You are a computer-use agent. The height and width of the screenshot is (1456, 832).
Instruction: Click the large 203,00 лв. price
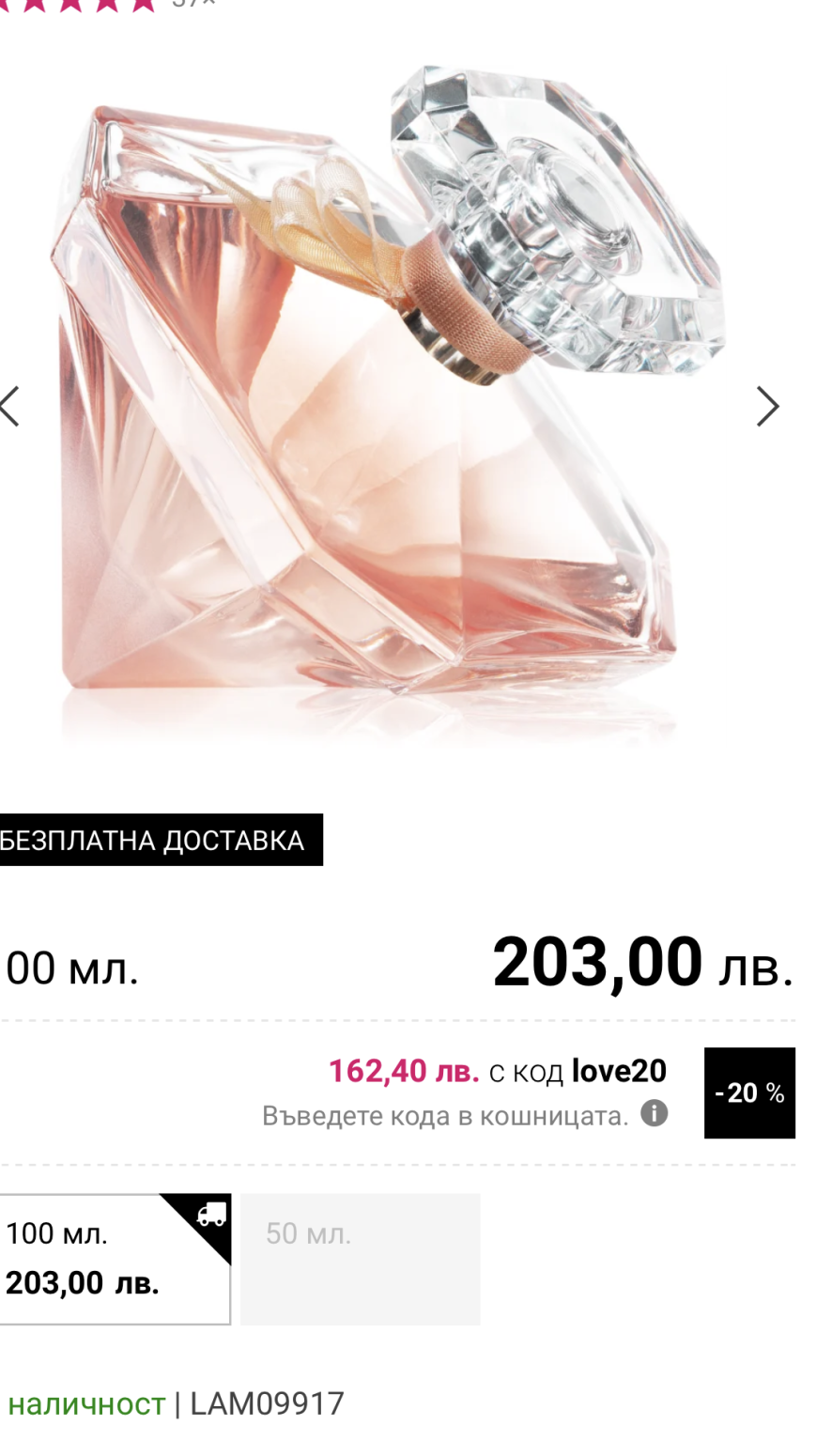643,963
